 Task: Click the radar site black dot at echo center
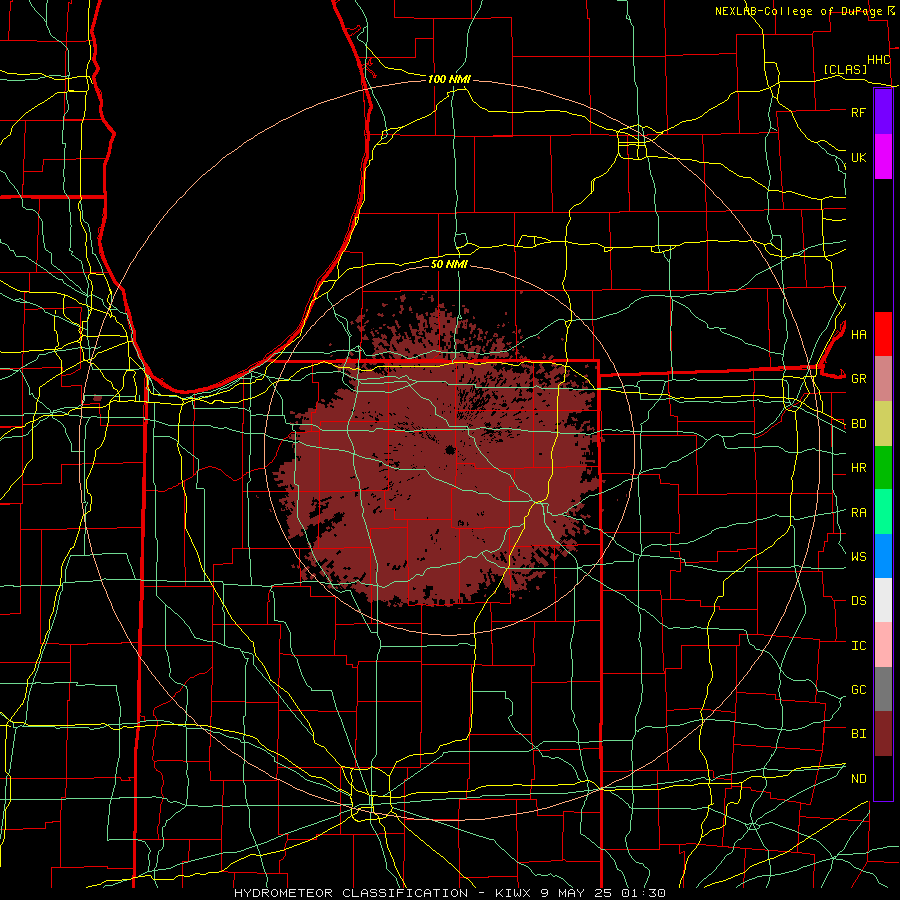449,450
